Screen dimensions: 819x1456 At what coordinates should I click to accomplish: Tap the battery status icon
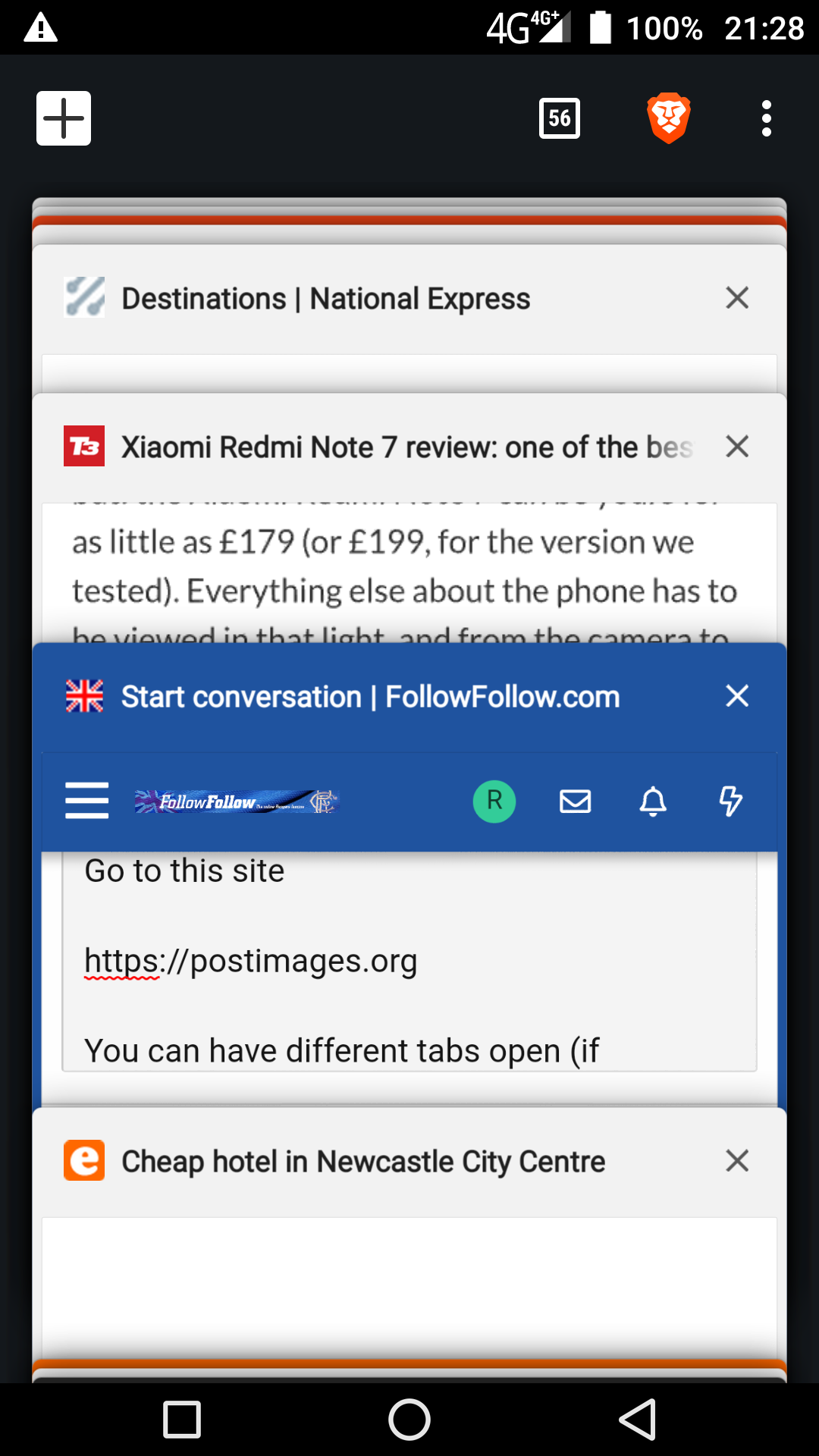coord(601,27)
